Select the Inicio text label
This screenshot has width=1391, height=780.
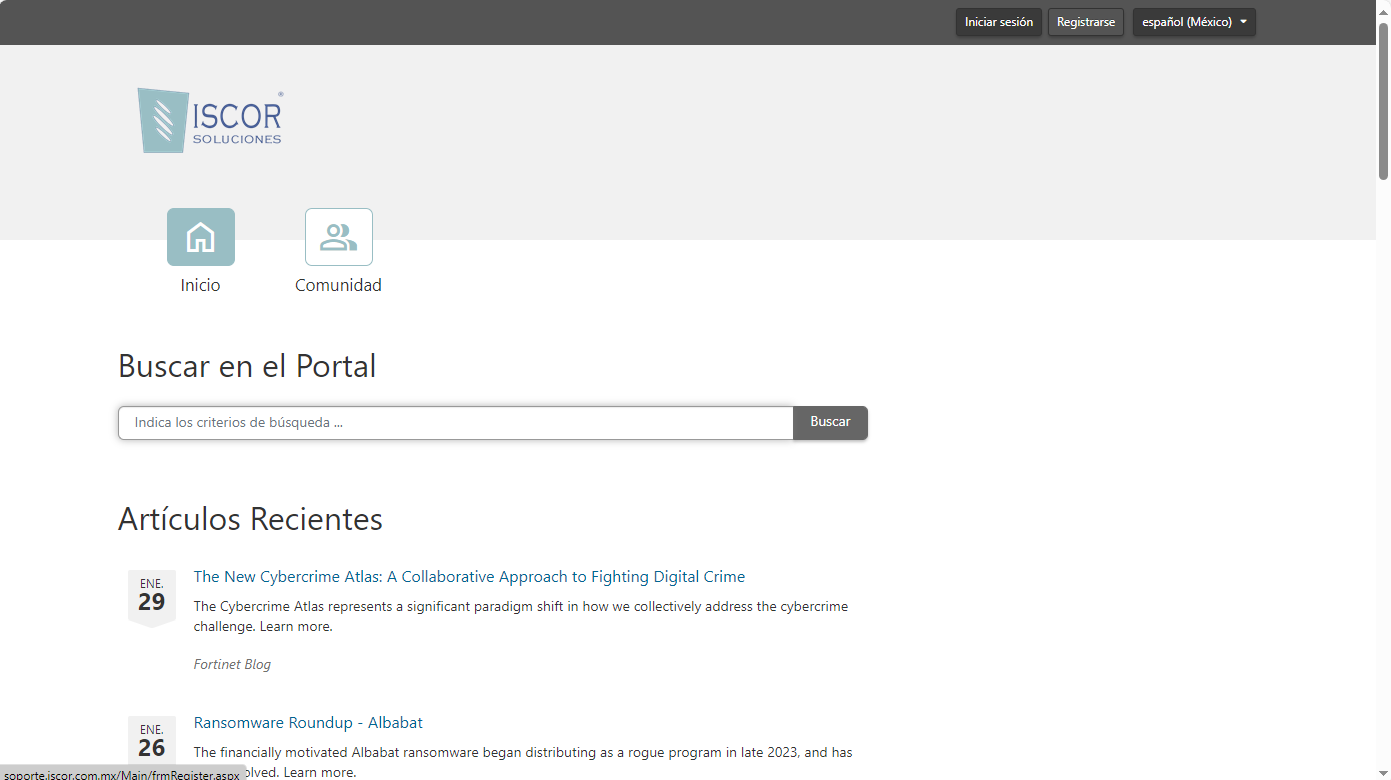[x=200, y=285]
